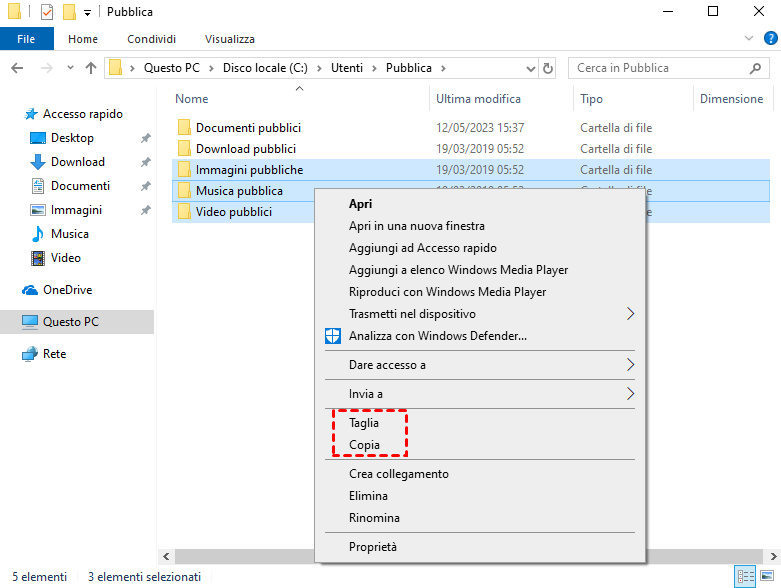This screenshot has height=588, width=781.
Task: Click the magnifying glass search icon
Action: click(757, 68)
